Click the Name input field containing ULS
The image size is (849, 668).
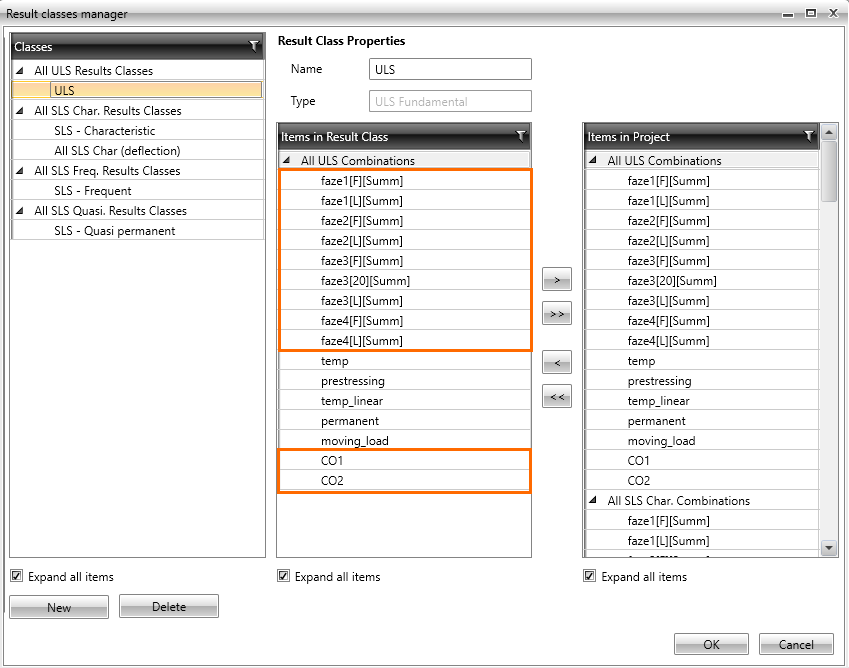click(449, 69)
